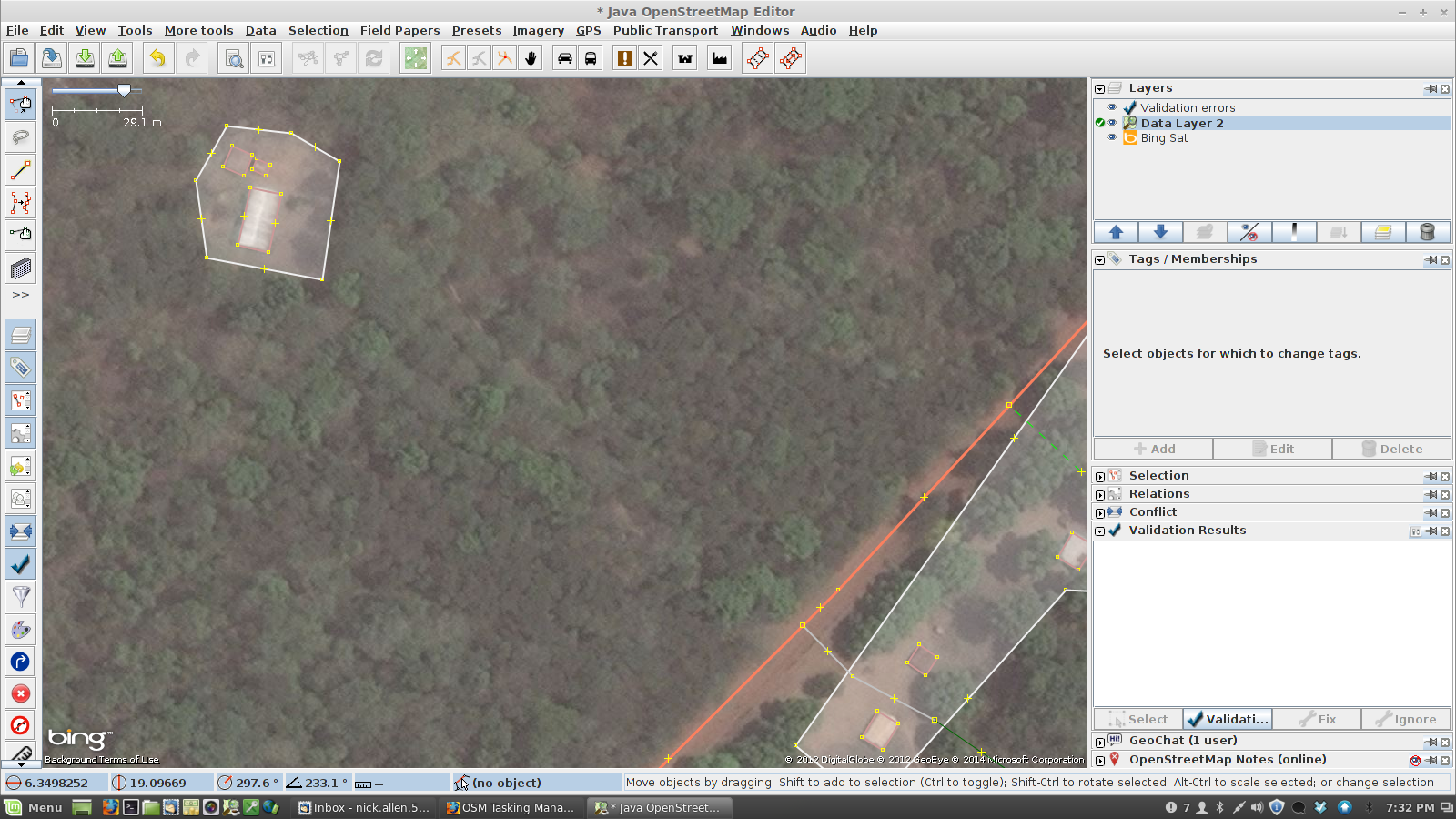Image resolution: width=1456 pixels, height=819 pixels.
Task: Select the Bing Sat layer row
Action: [1272, 137]
